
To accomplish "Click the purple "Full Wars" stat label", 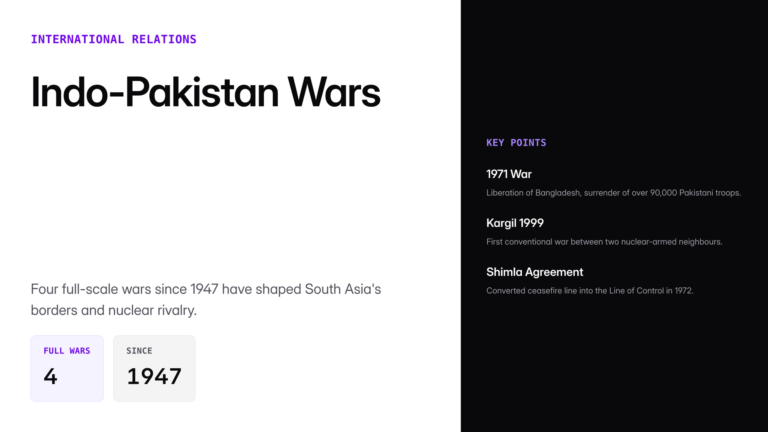I will point(67,351).
